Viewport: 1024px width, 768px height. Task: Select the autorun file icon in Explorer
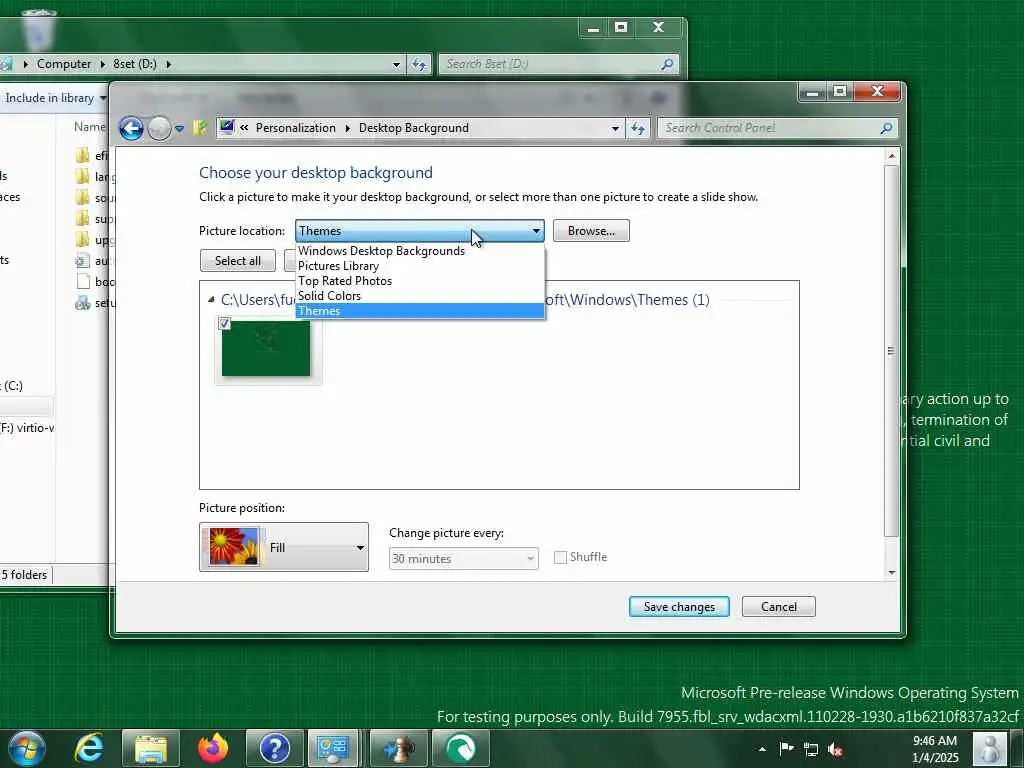point(82,261)
